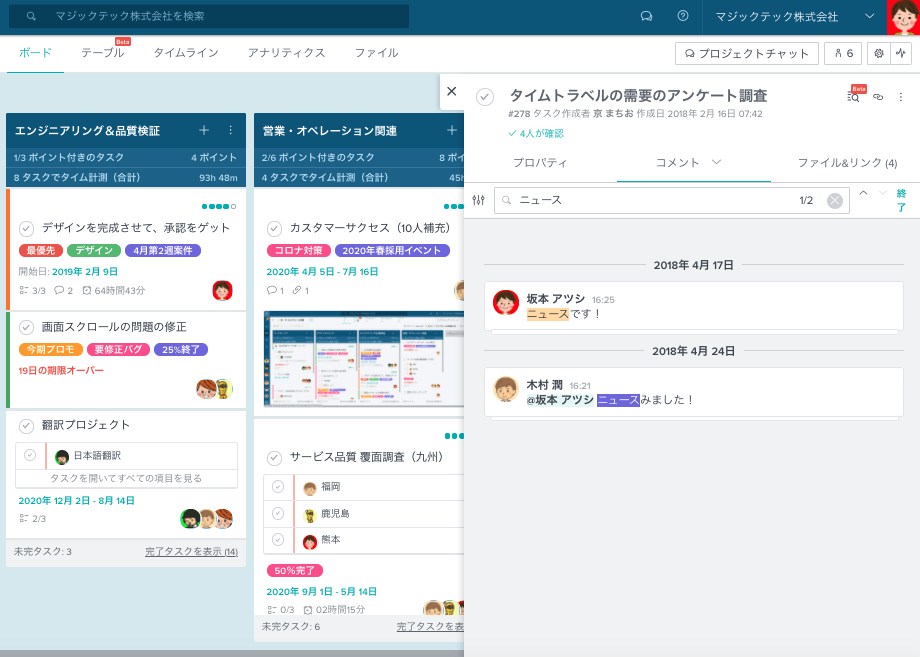Toggle completion of 福岡 subtask
This screenshot has height=657, width=920.
tap(278, 487)
